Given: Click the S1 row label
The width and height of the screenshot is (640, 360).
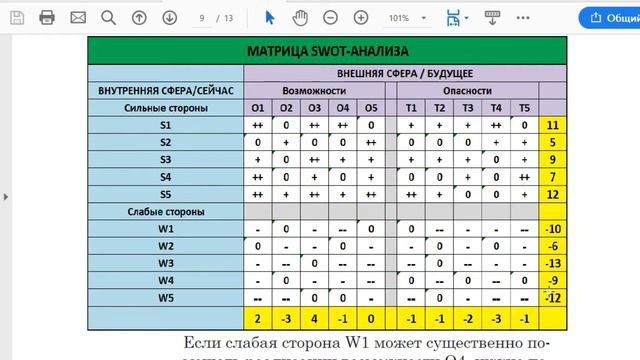Looking at the screenshot, I should [x=166, y=125].
